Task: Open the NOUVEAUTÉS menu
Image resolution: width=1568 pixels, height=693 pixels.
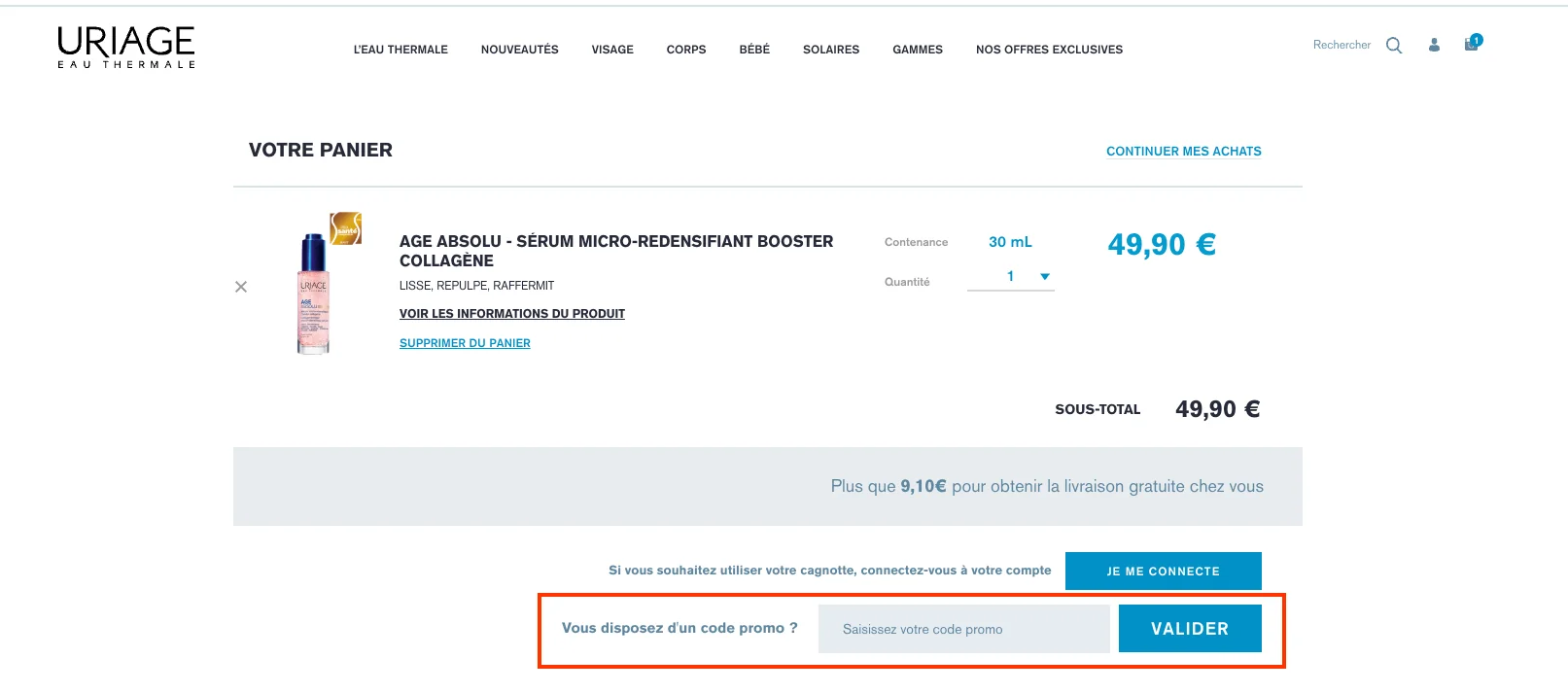Action: (x=520, y=50)
